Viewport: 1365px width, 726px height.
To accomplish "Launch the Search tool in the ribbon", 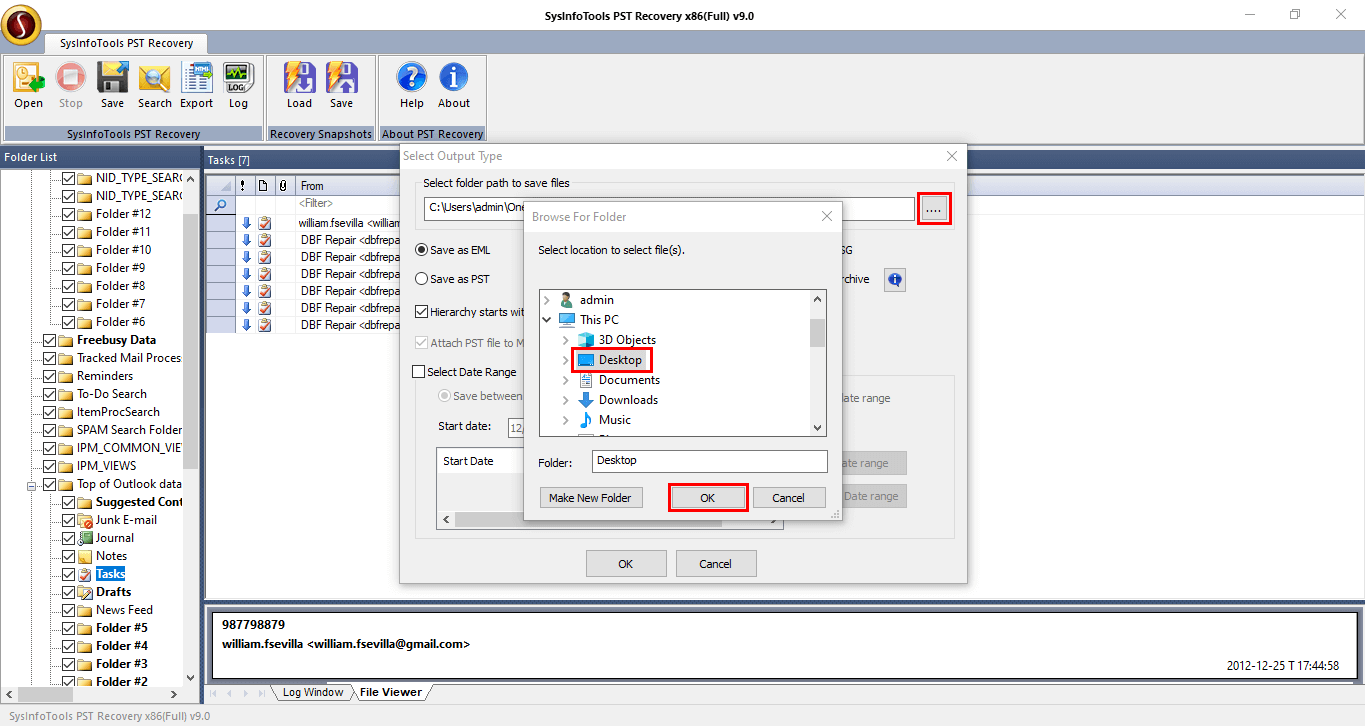I will (x=154, y=86).
